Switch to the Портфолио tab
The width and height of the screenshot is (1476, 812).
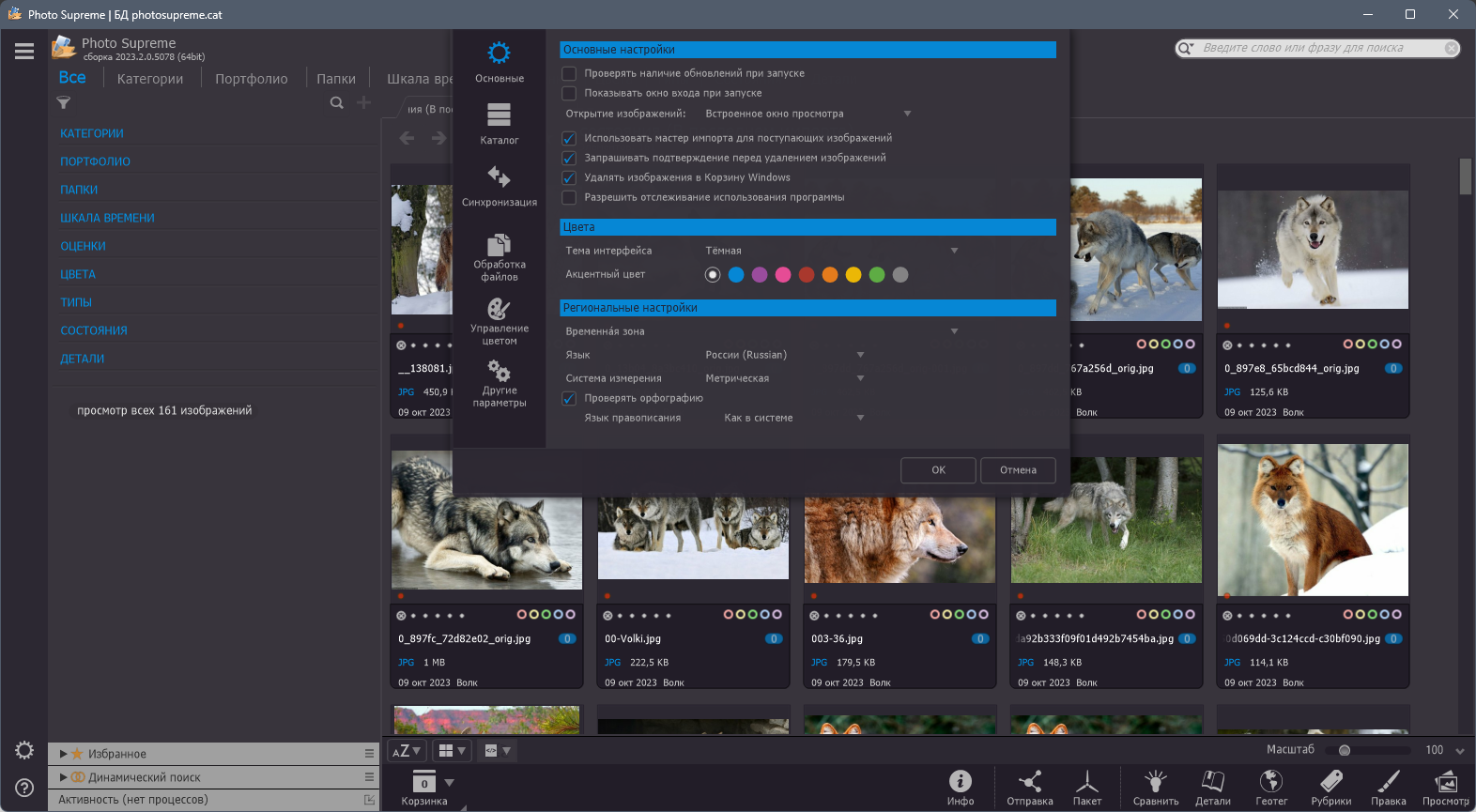point(252,79)
